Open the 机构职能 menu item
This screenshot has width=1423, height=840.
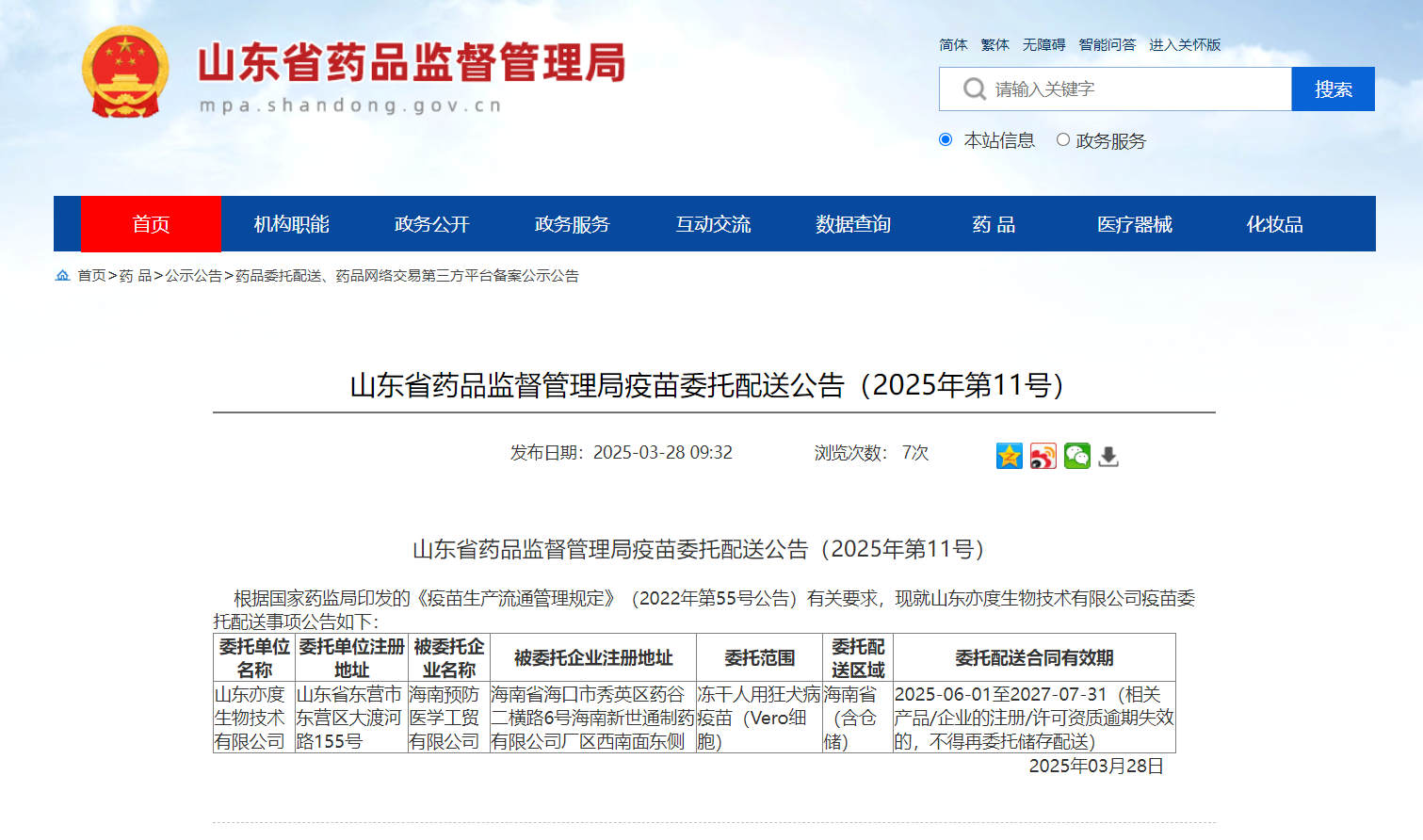291,224
